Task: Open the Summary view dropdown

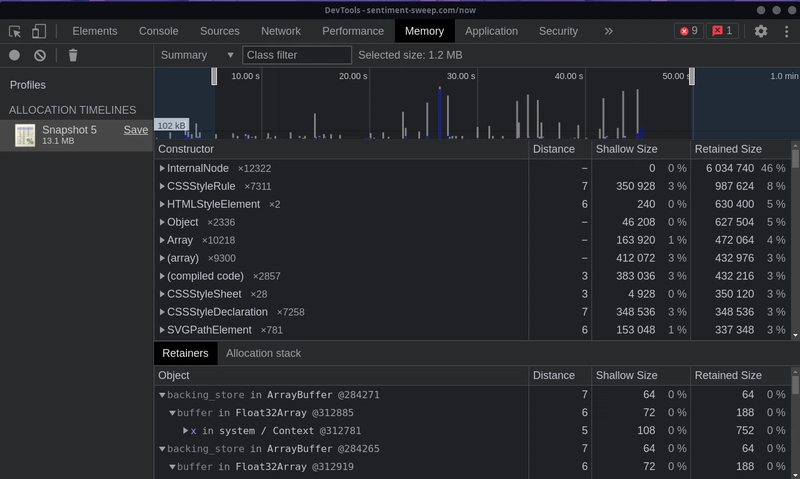Action: [197, 55]
